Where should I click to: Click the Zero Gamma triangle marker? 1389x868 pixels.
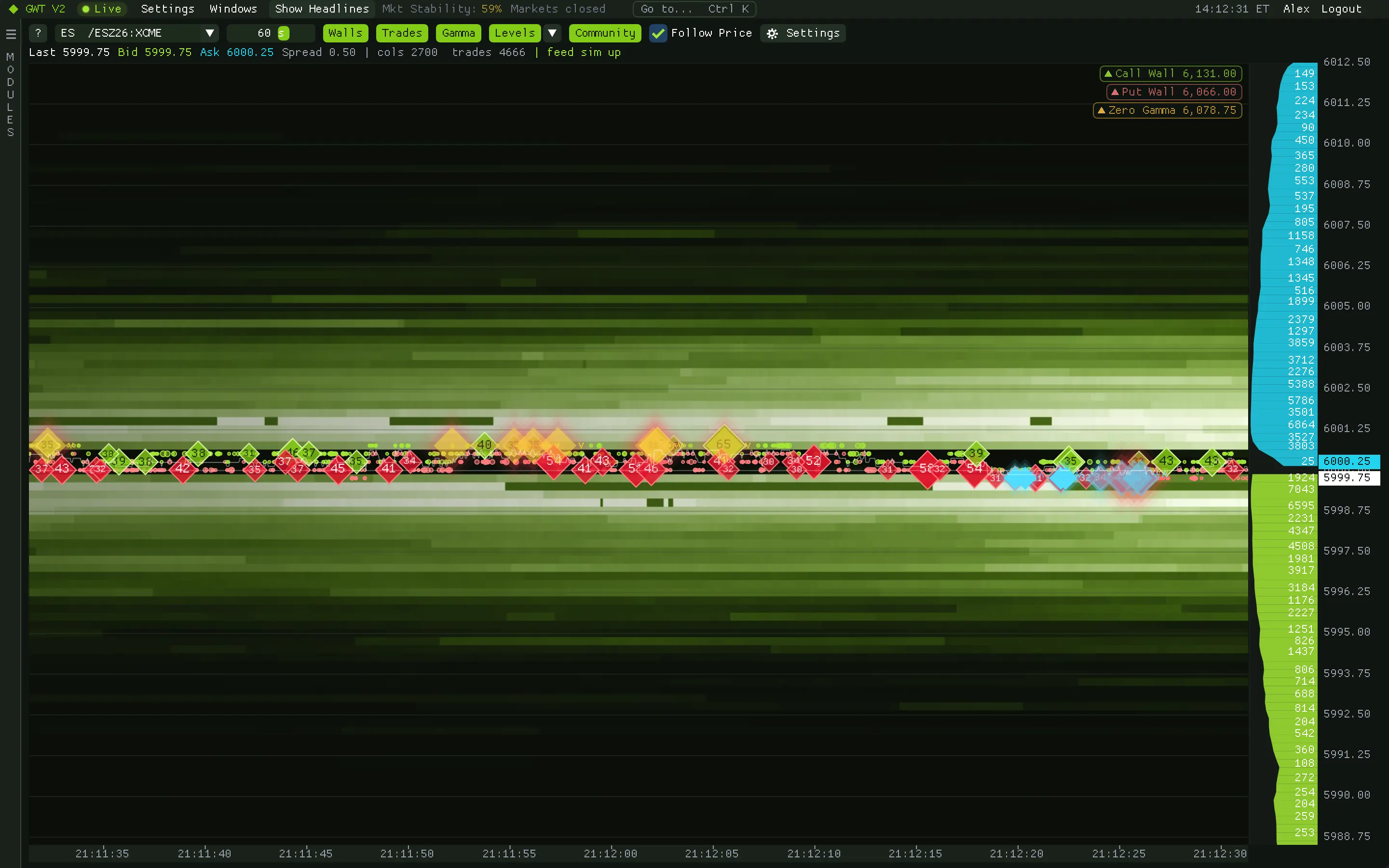click(1102, 110)
